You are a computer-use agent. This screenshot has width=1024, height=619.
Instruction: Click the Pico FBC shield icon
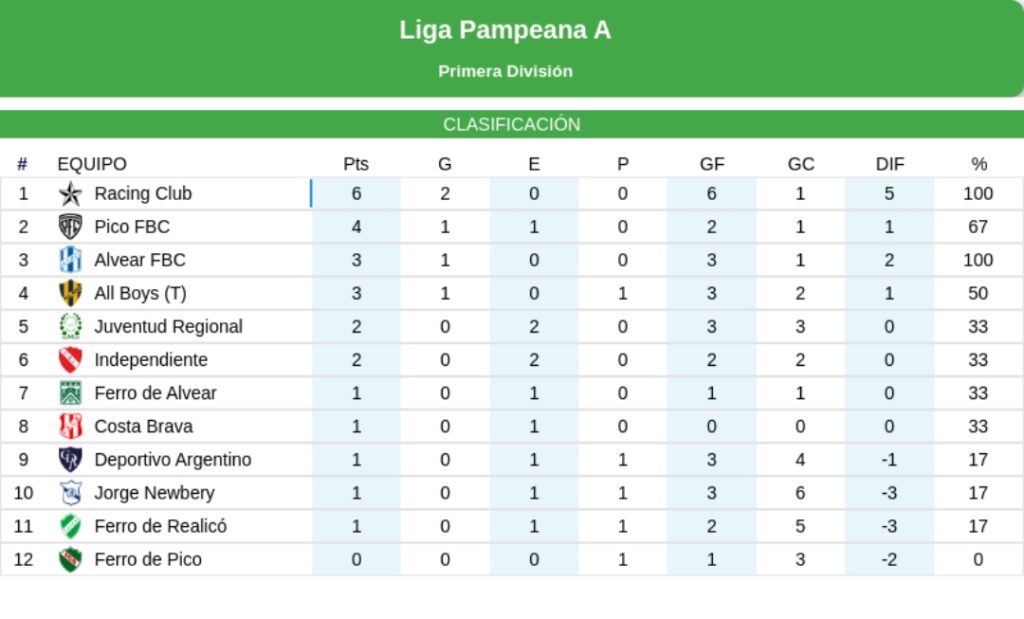[70, 227]
